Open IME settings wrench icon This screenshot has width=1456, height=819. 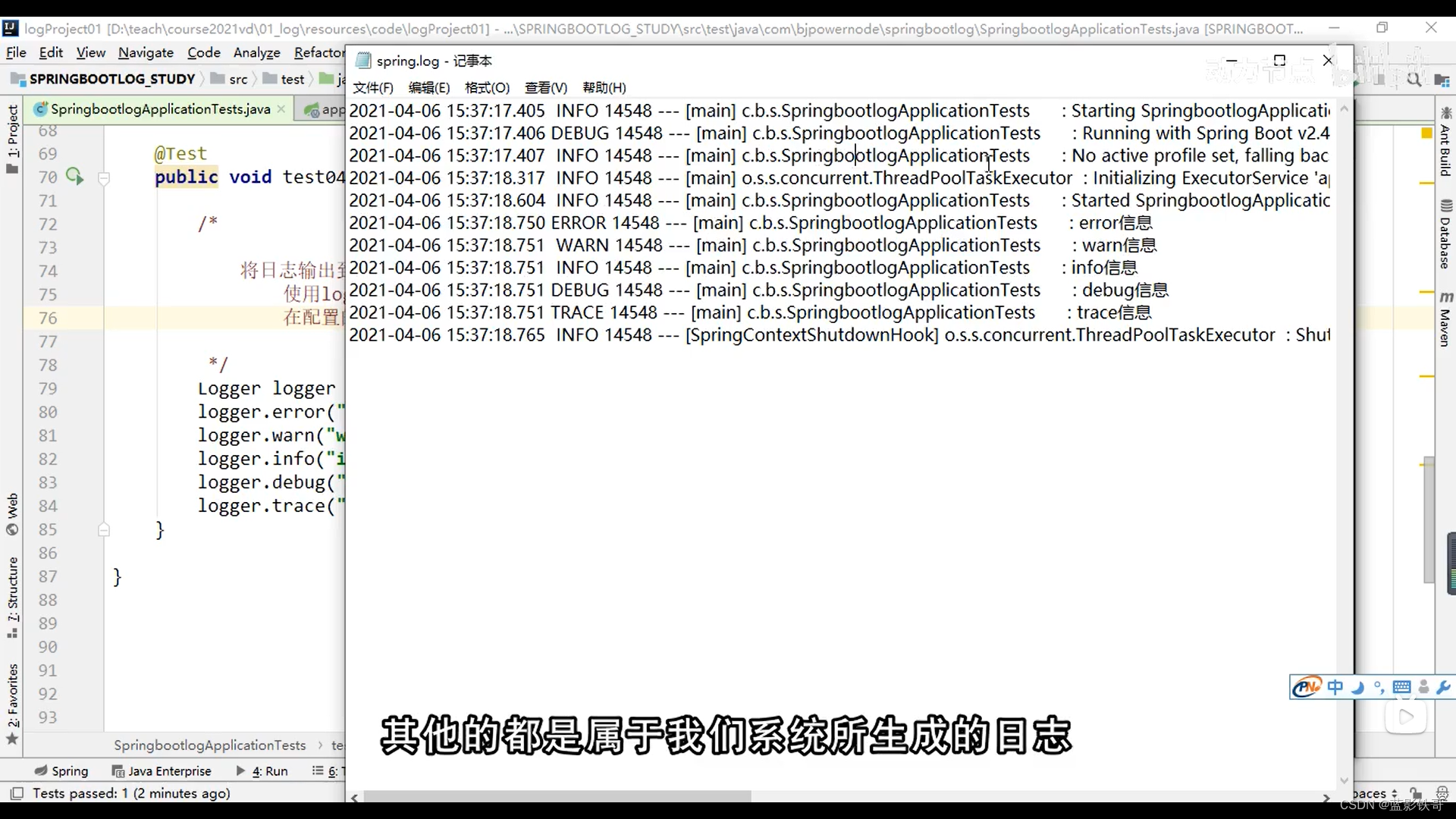1443,687
